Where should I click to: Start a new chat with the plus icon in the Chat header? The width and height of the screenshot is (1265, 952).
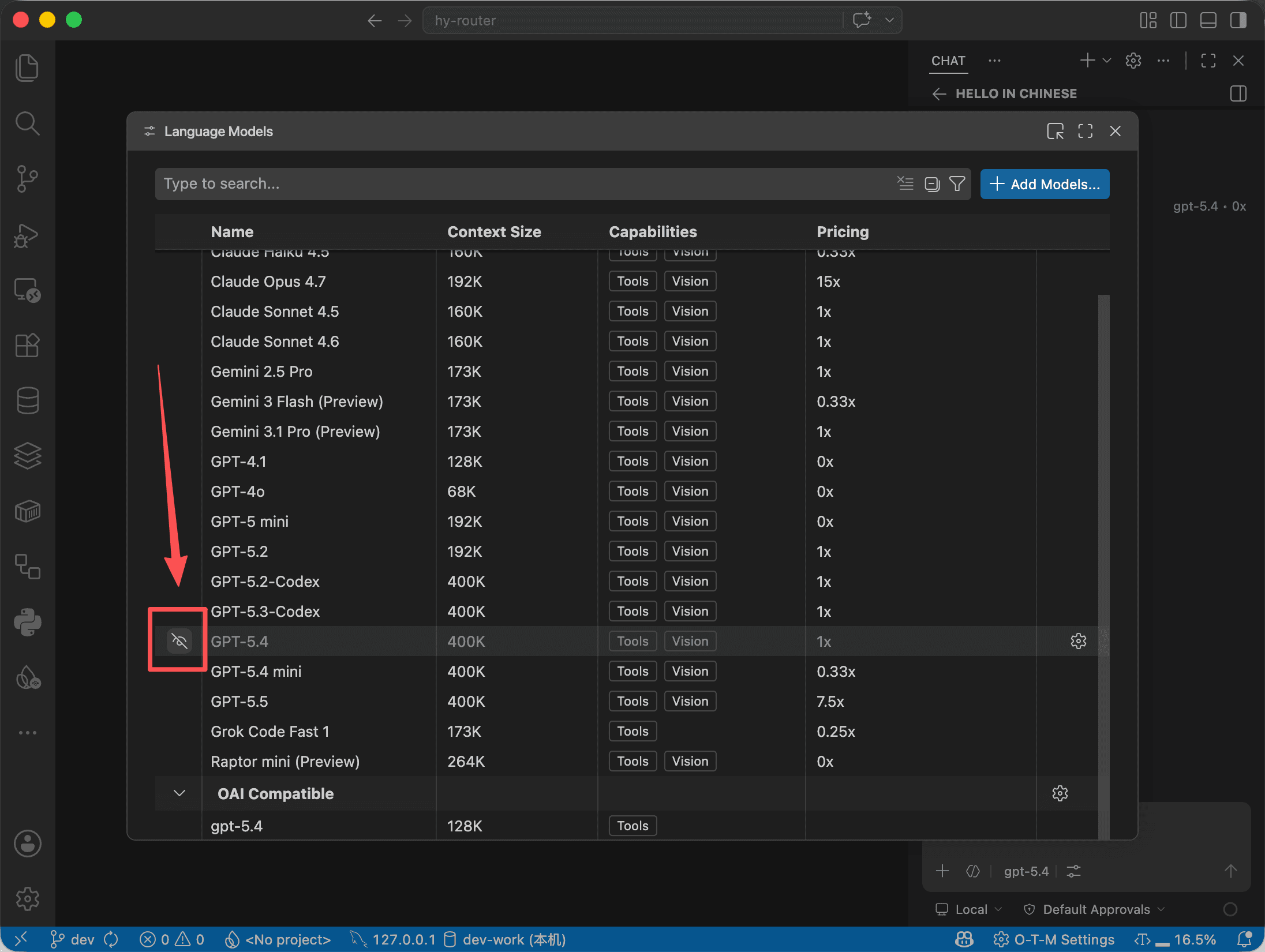coord(1087,61)
